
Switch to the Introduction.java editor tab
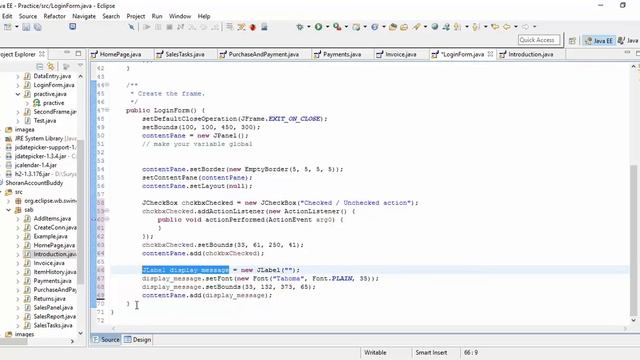531,54
